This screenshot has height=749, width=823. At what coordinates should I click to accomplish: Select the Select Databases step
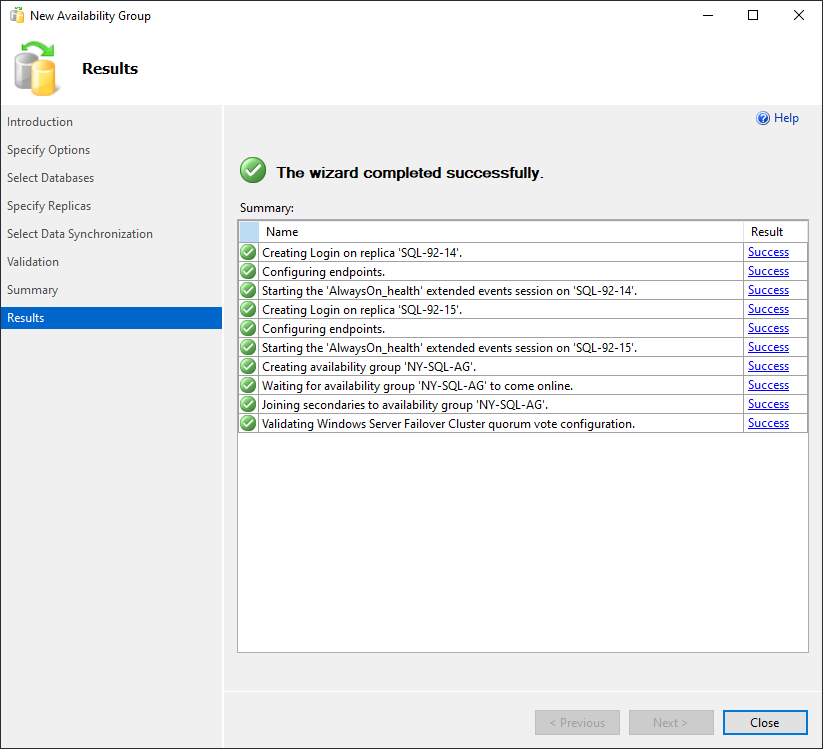(50, 178)
